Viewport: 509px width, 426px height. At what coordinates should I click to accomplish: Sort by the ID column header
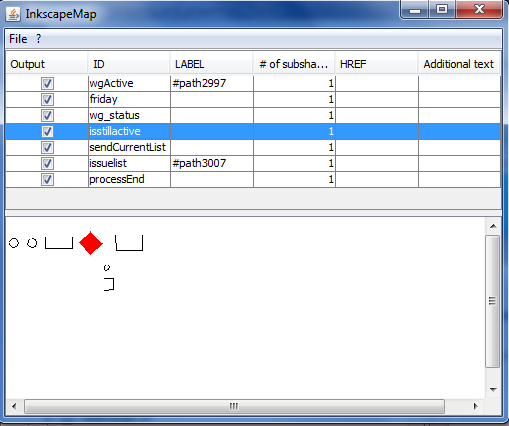tap(129, 64)
